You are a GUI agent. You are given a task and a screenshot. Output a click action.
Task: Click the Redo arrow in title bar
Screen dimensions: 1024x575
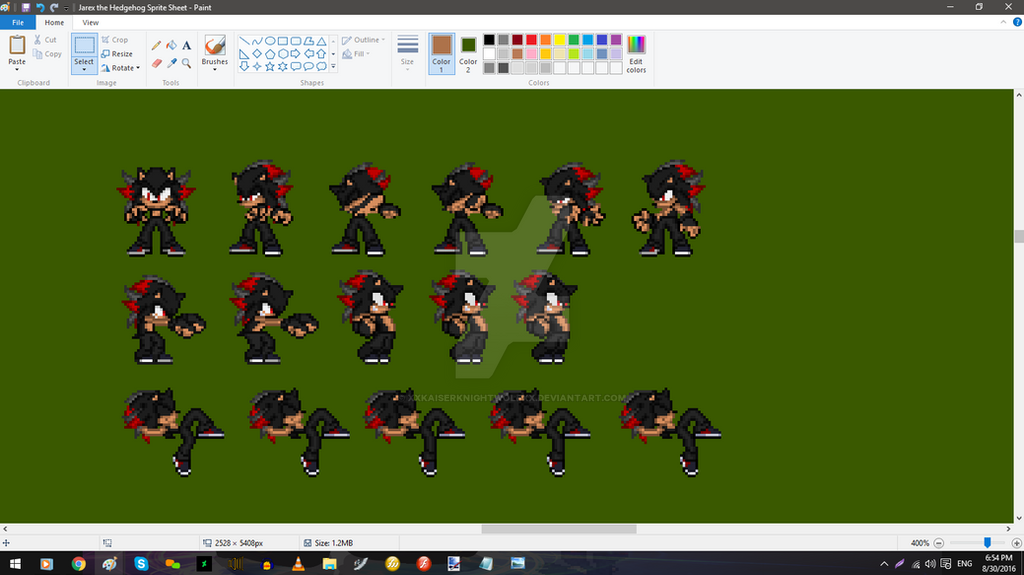point(54,7)
